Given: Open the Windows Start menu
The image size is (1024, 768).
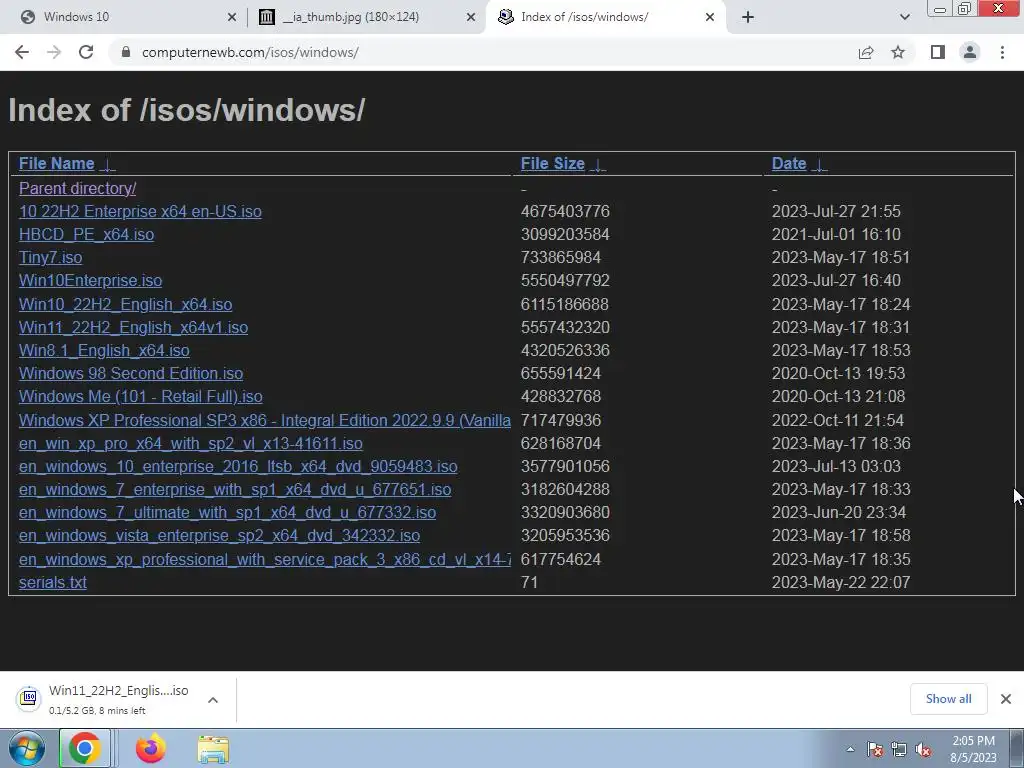Looking at the screenshot, I should (27, 748).
